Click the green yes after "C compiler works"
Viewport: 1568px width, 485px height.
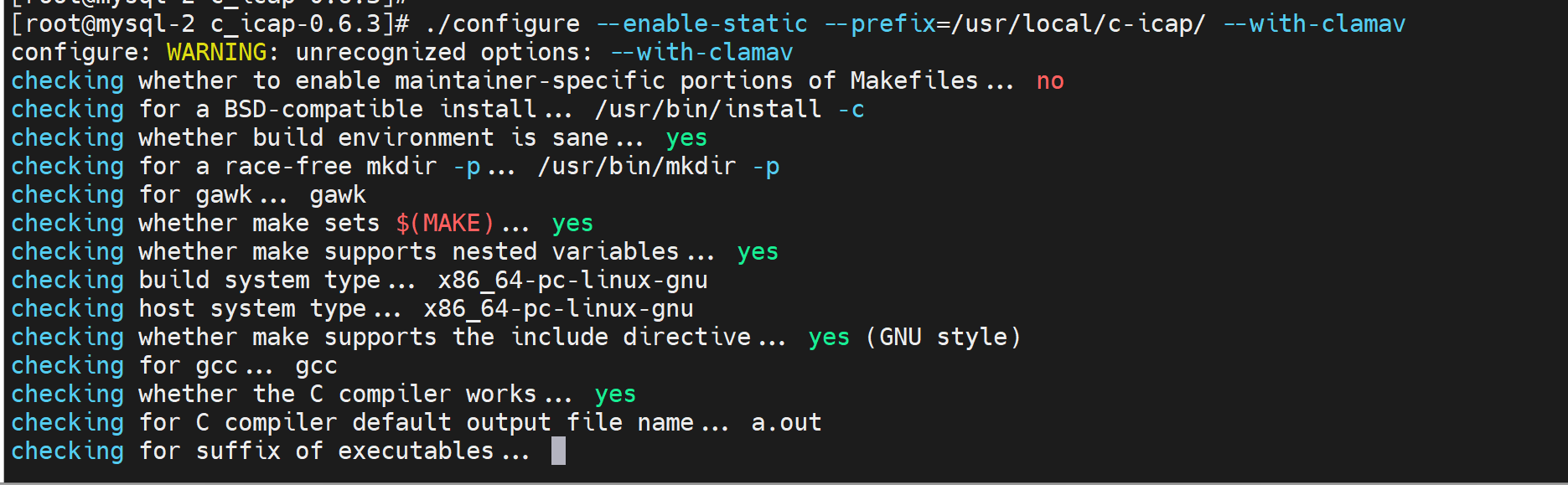pyautogui.click(x=615, y=394)
